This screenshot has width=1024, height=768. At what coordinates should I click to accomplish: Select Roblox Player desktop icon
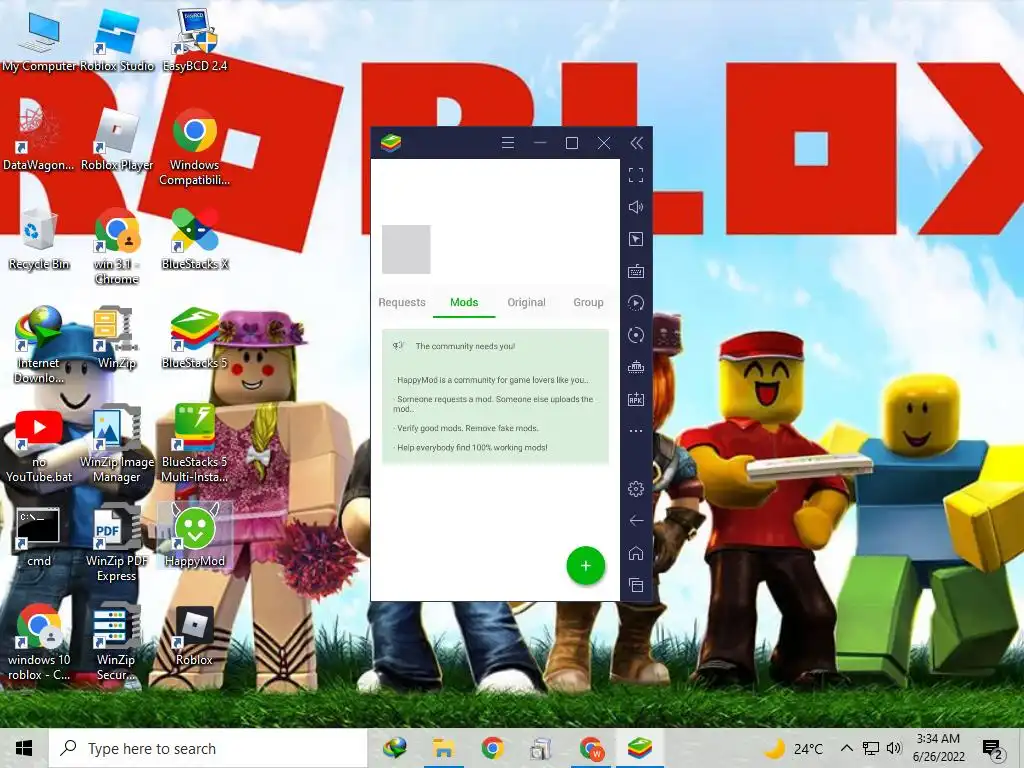[x=117, y=140]
